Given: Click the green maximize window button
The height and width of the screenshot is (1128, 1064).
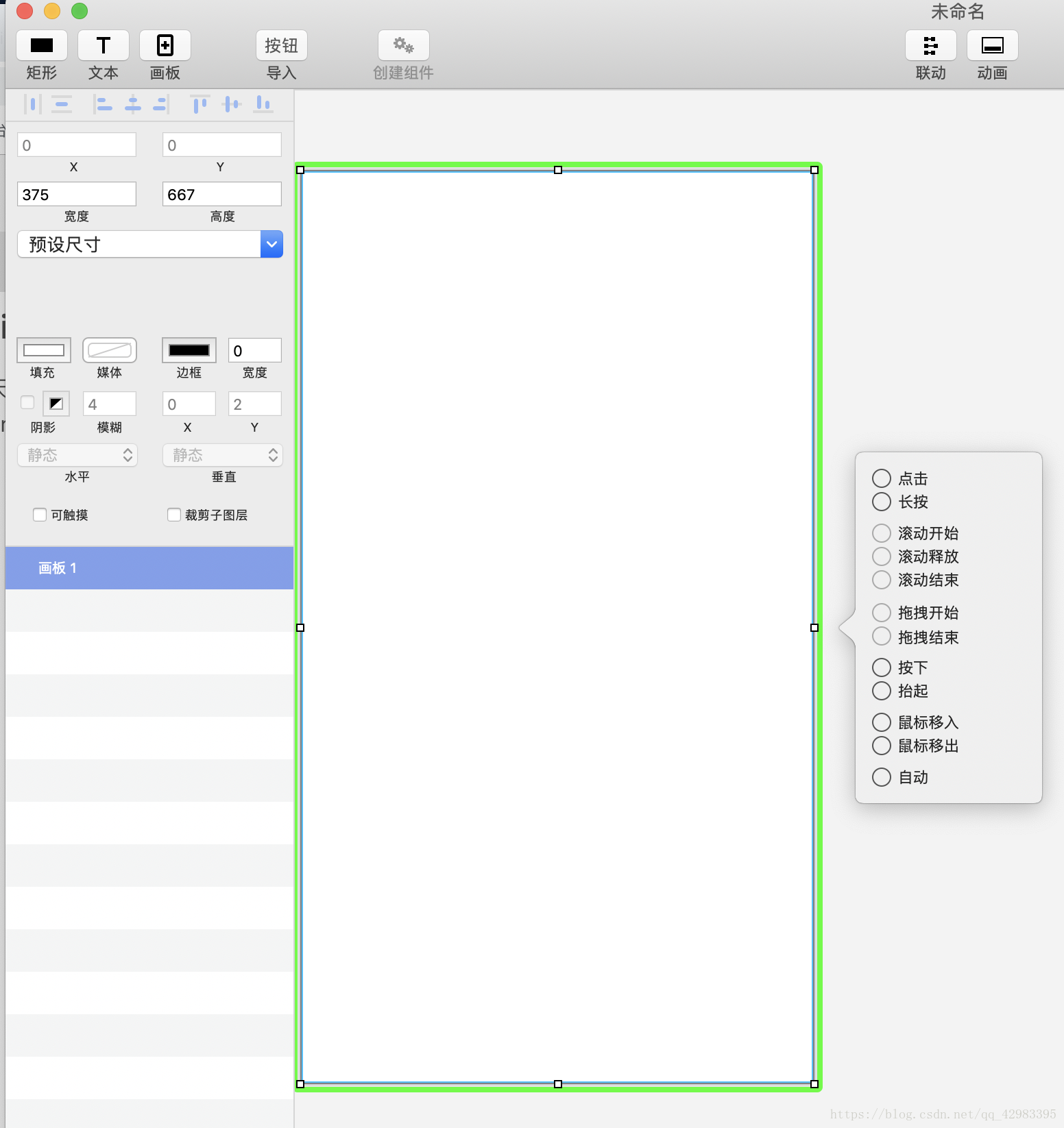Looking at the screenshot, I should pyautogui.click(x=80, y=11).
